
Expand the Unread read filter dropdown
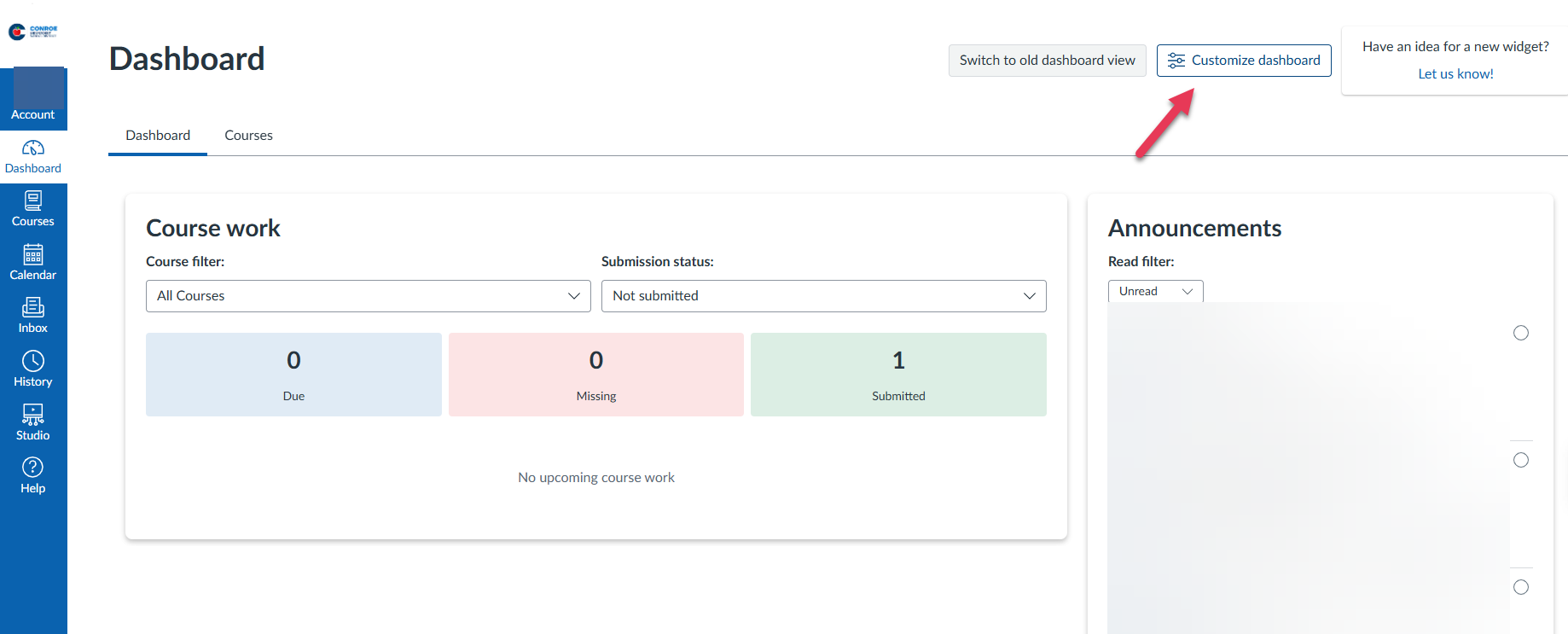click(1155, 291)
